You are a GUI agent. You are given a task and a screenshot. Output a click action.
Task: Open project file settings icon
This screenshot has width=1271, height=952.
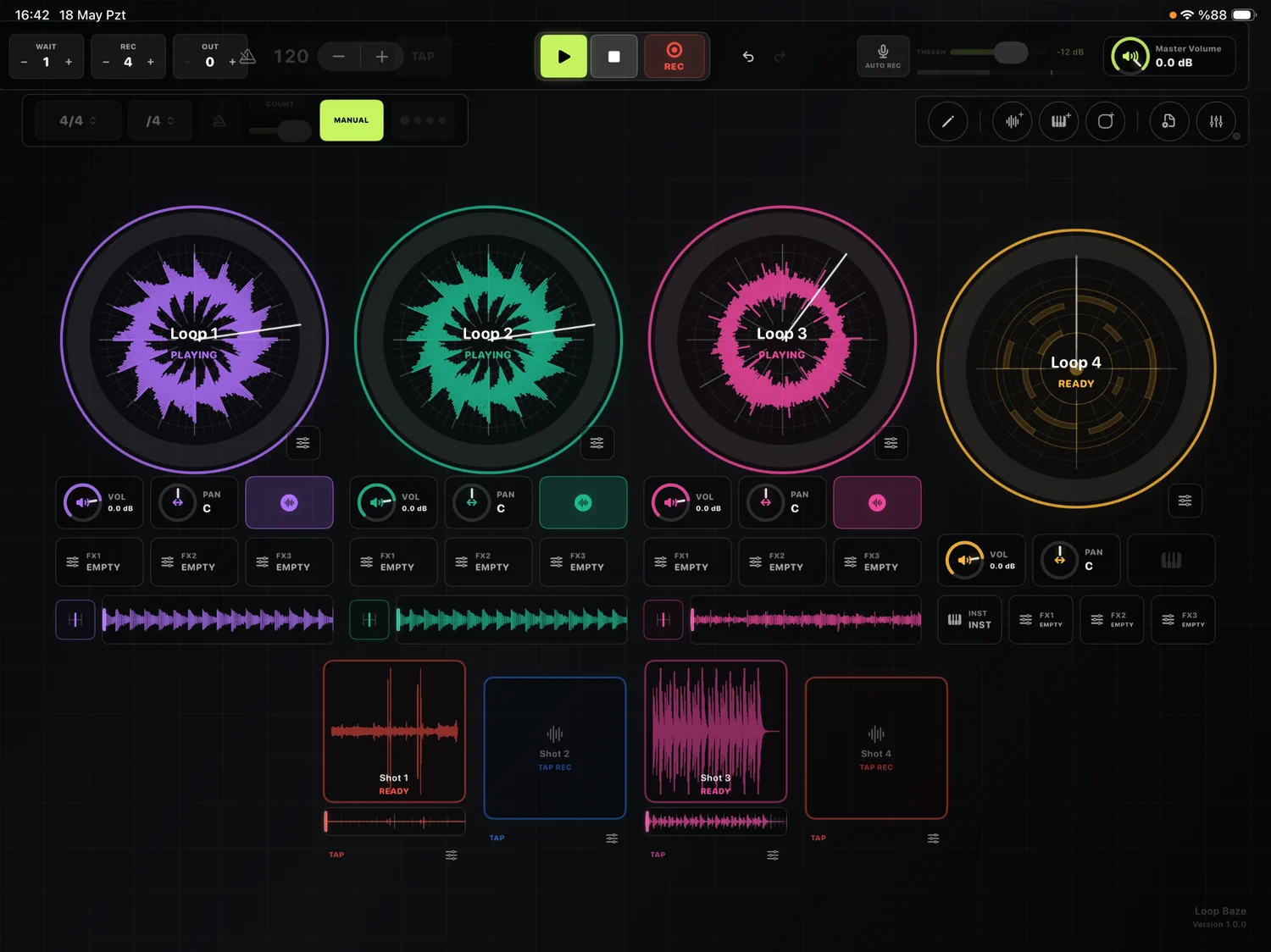tap(1169, 121)
